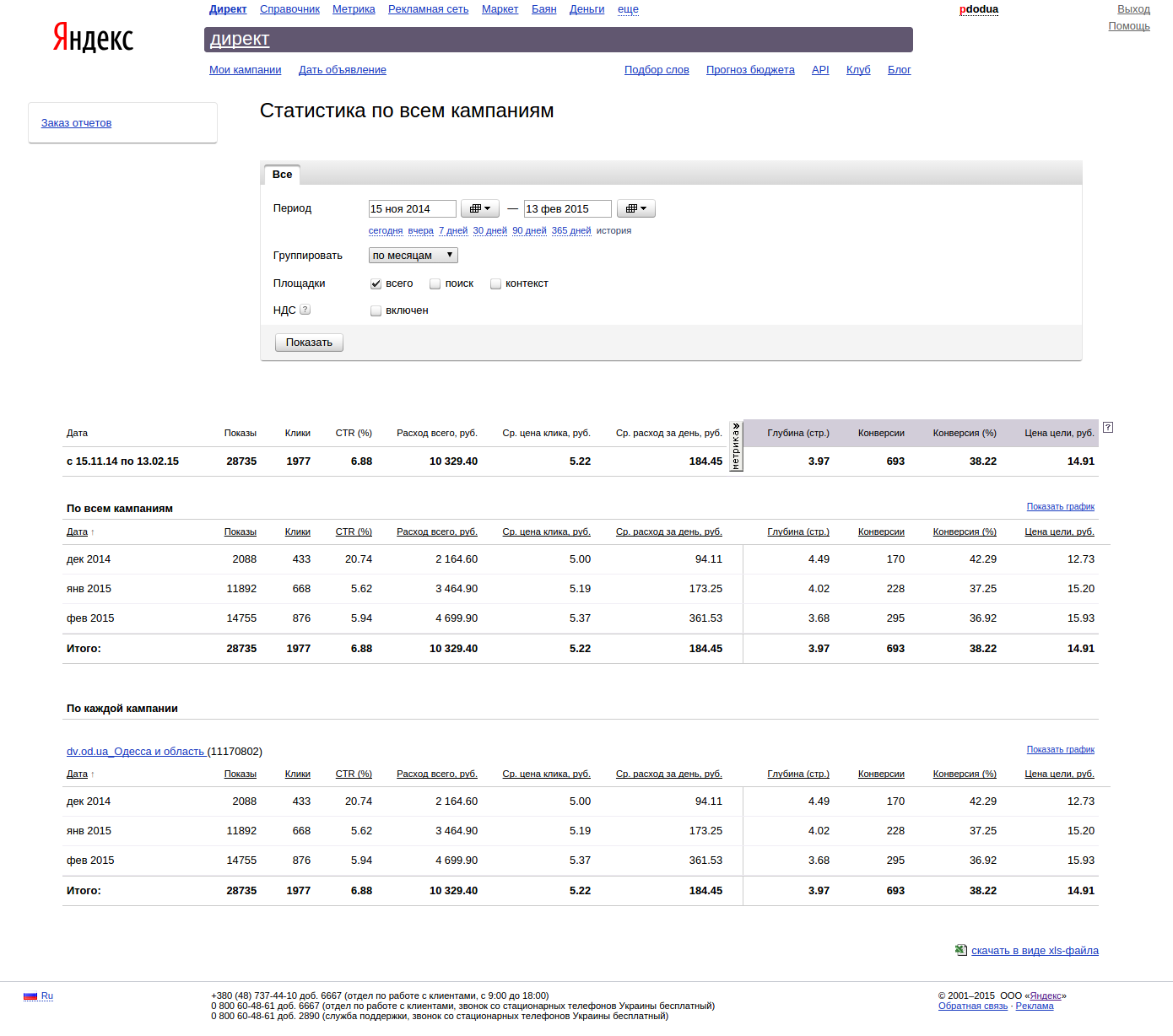Open Директ in top navigation
The image size is (1173, 1036).
coord(228,9)
